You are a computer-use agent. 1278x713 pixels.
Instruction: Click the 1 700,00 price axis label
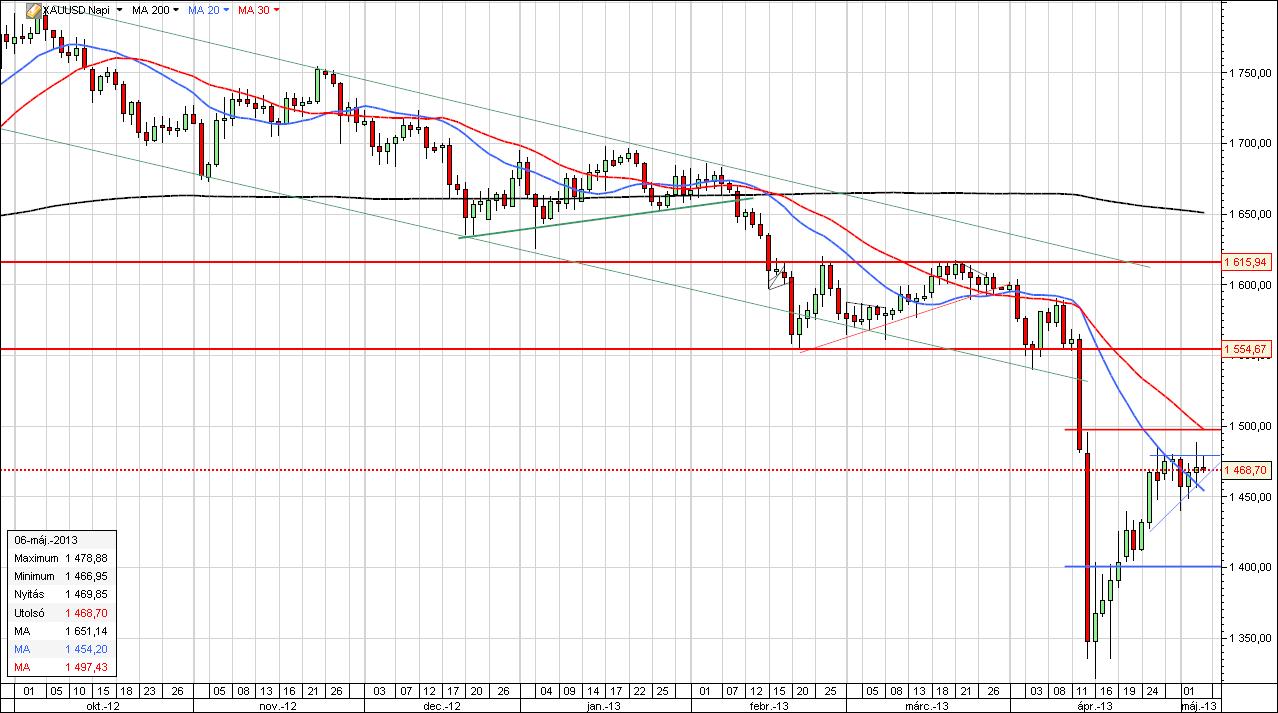click(1249, 144)
